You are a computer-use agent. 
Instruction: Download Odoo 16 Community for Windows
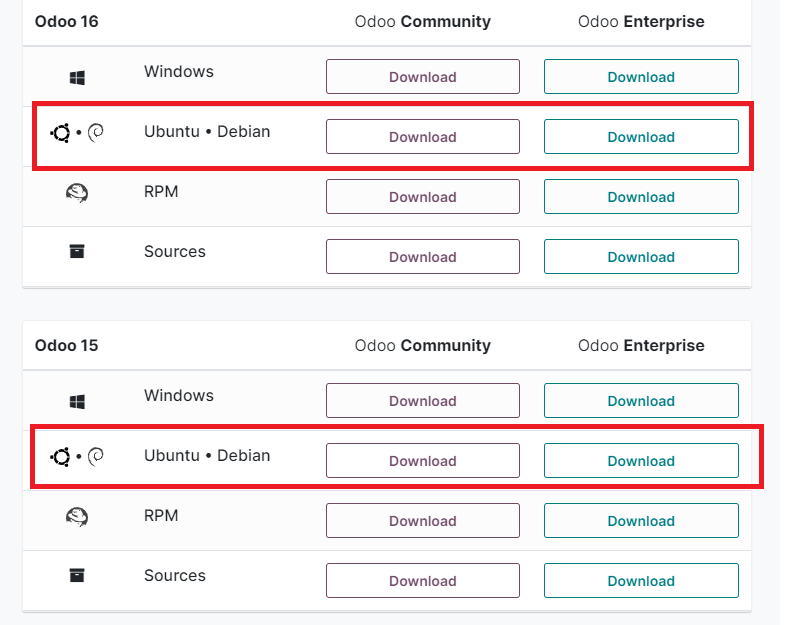[422, 77]
